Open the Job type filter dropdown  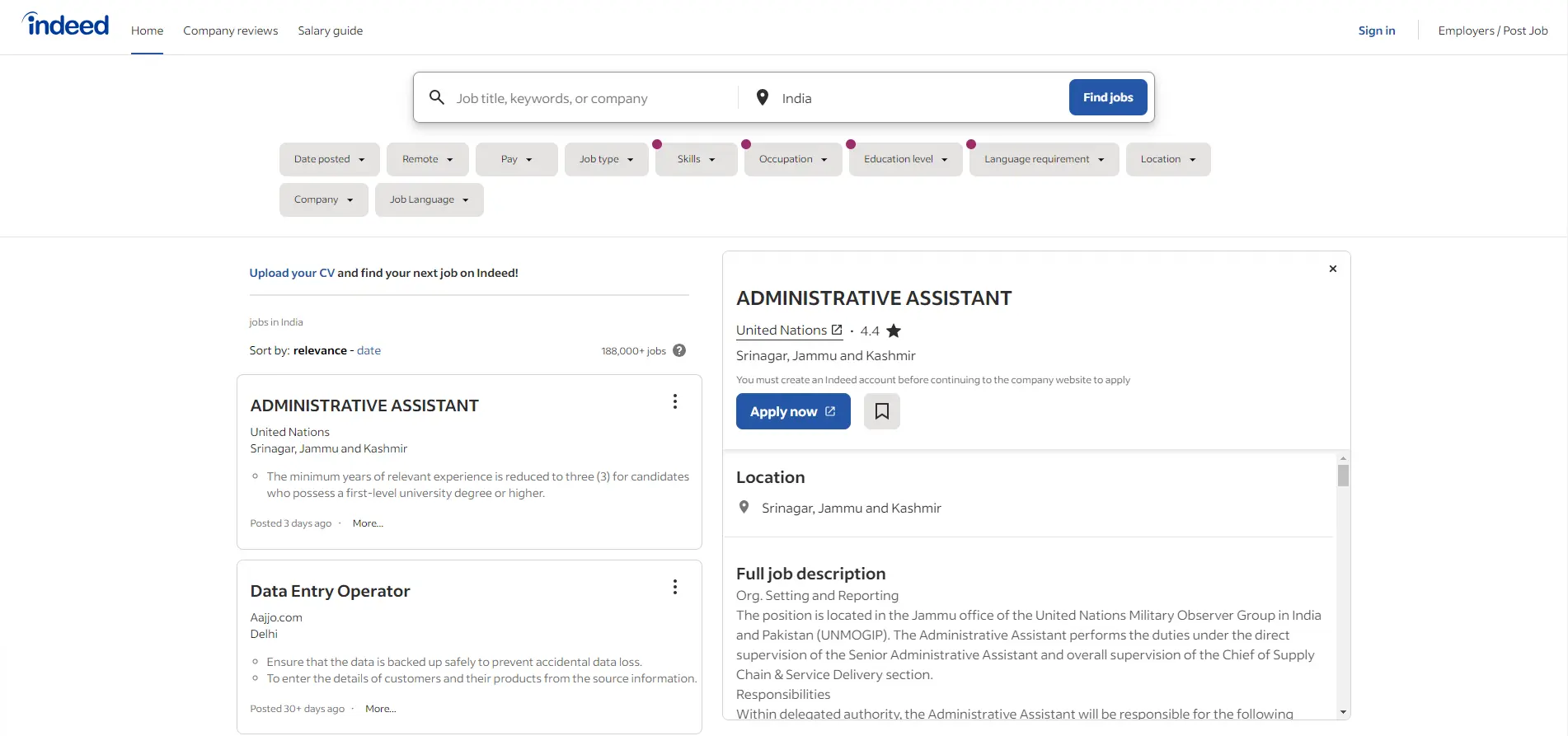click(x=607, y=159)
